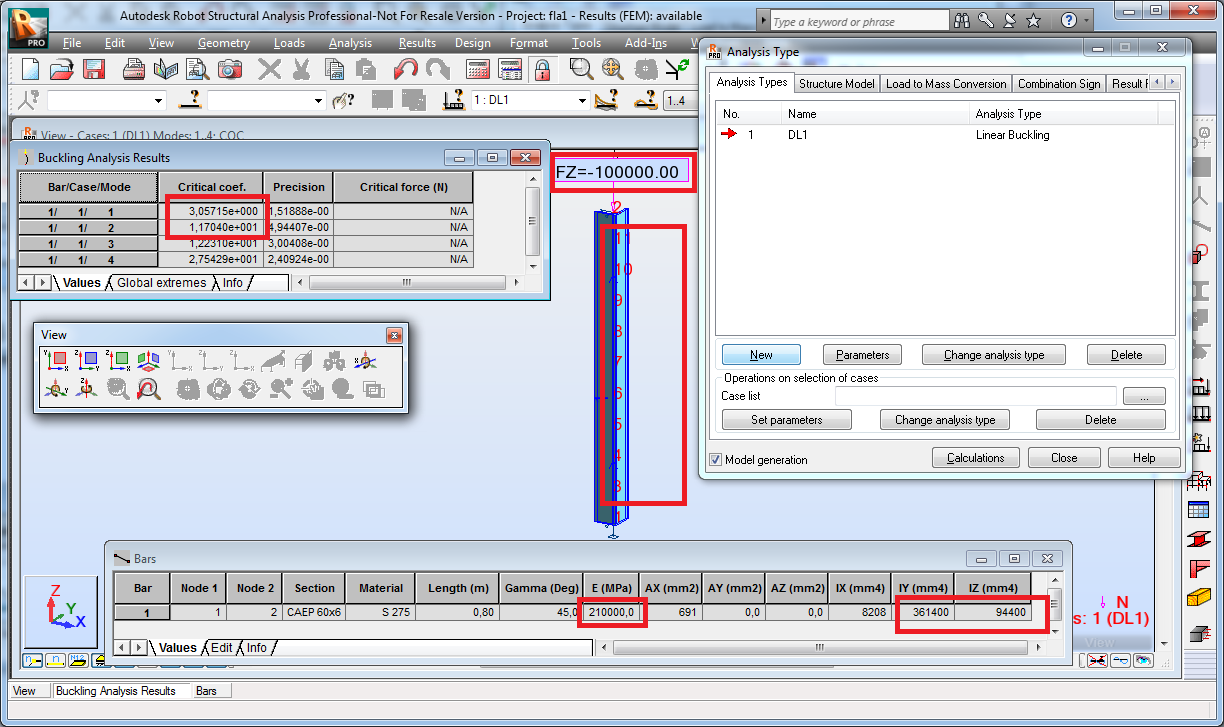1224x727 pixels.
Task: Switch to the Structure Model tab
Action: point(837,84)
